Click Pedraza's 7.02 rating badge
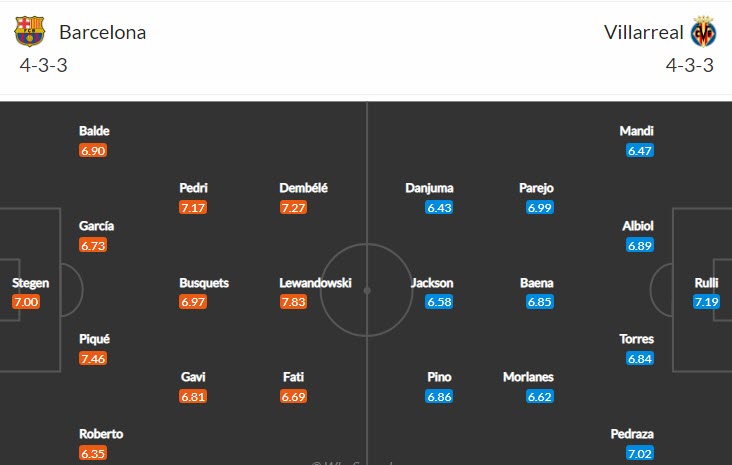 click(640, 453)
